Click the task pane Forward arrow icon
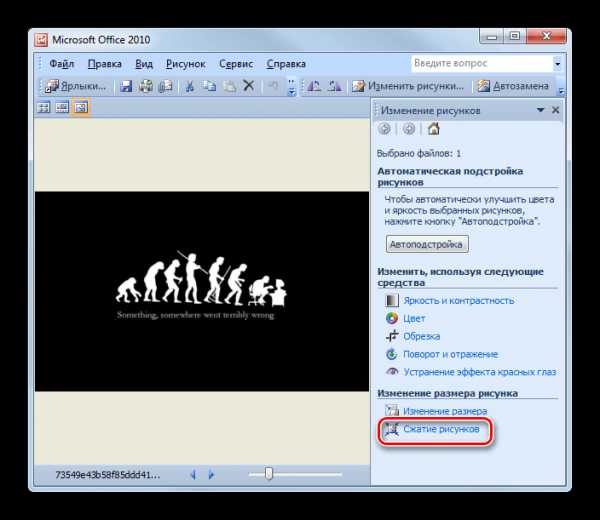The height and width of the screenshot is (520, 600). 409,129
